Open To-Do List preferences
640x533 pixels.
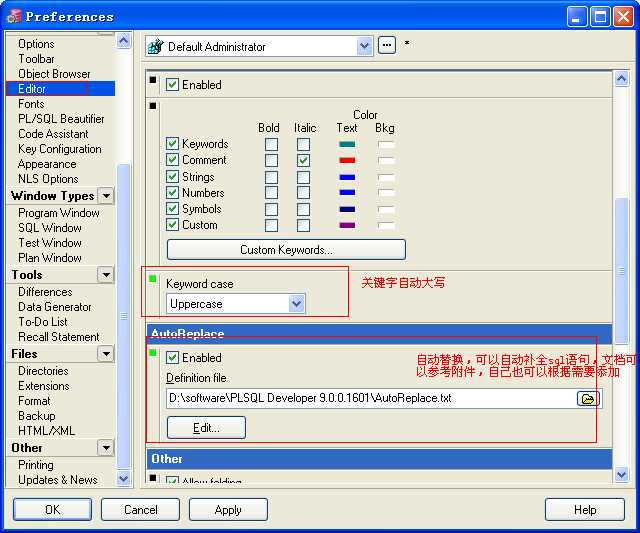point(43,322)
